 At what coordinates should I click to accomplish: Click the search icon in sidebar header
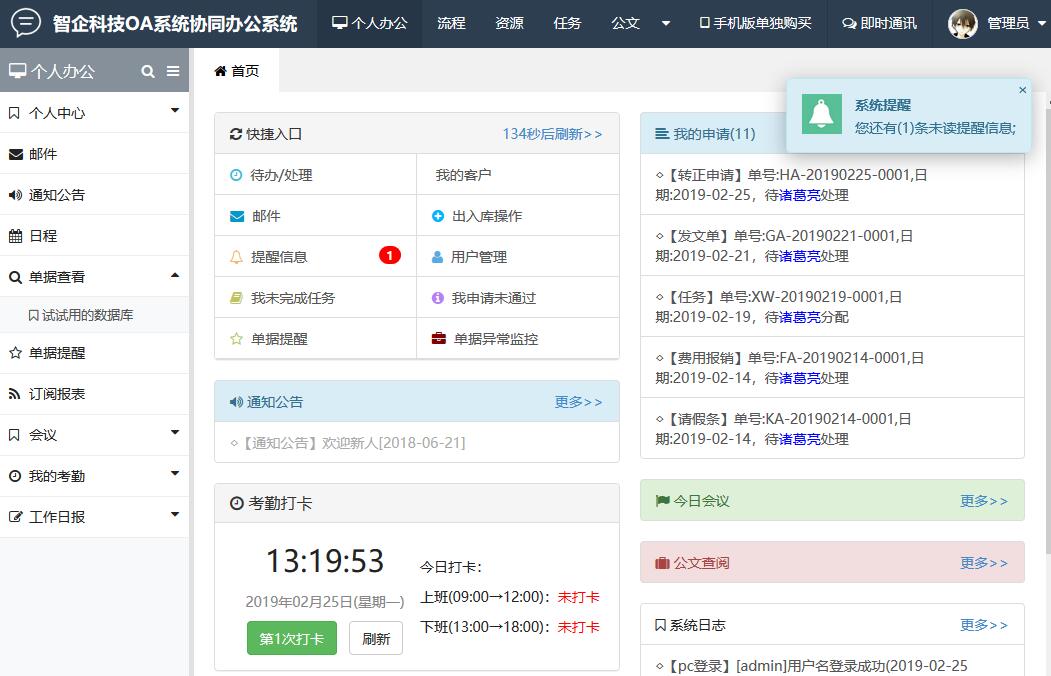[148, 71]
